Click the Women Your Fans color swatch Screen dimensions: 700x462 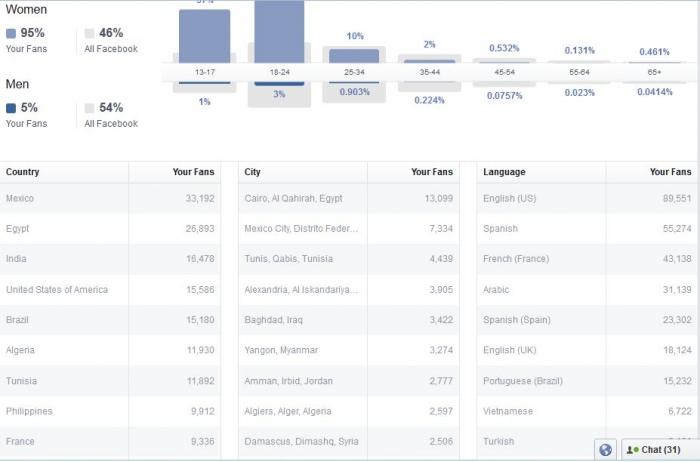click(x=11, y=33)
